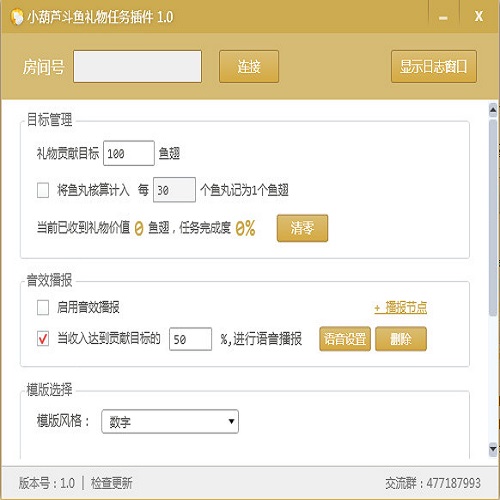500x500 pixels.
Task: Enable the 将鱼丸核算计入 checkbox
Action: click(x=43, y=190)
